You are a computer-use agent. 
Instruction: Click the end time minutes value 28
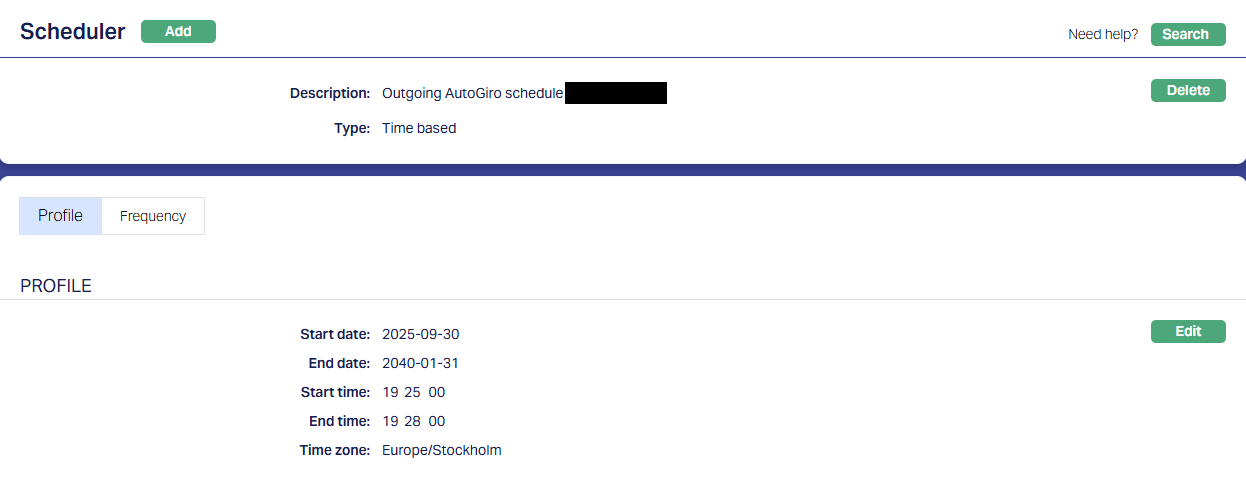[x=412, y=421]
